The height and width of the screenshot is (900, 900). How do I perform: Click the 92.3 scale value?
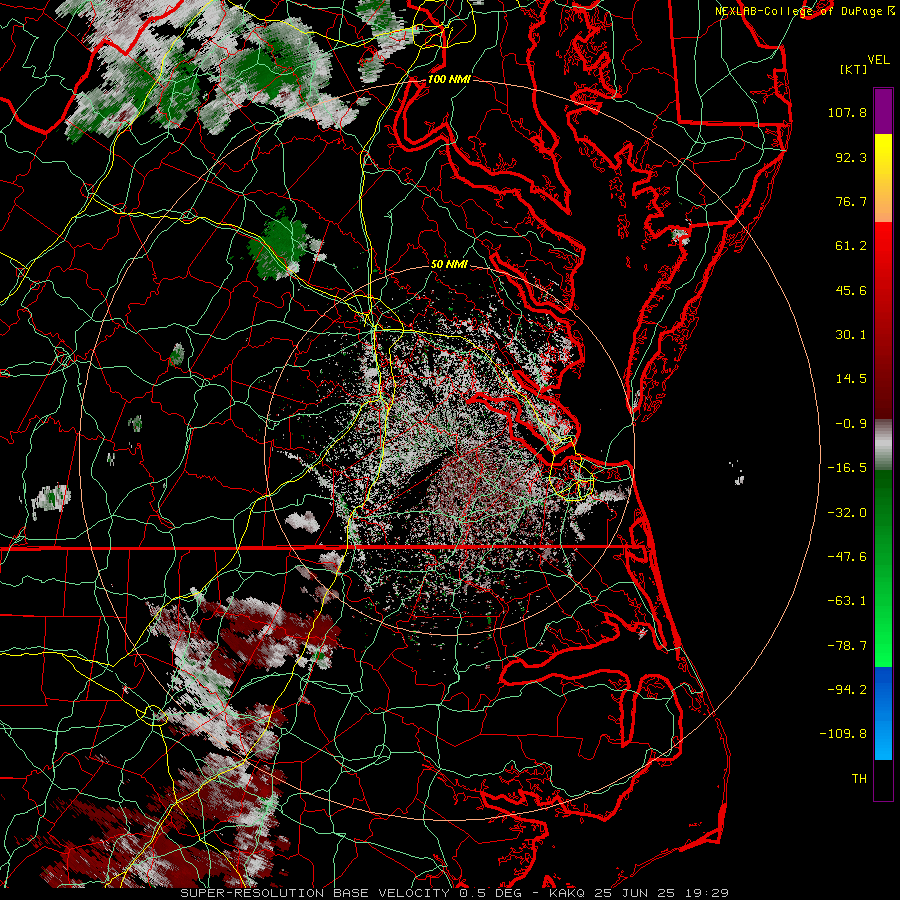coord(851,157)
